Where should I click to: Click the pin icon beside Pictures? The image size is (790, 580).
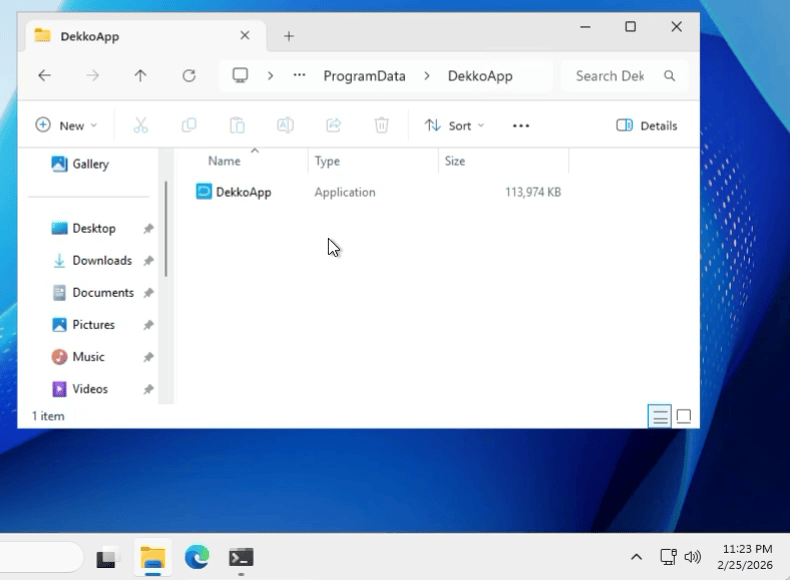pyautogui.click(x=148, y=325)
